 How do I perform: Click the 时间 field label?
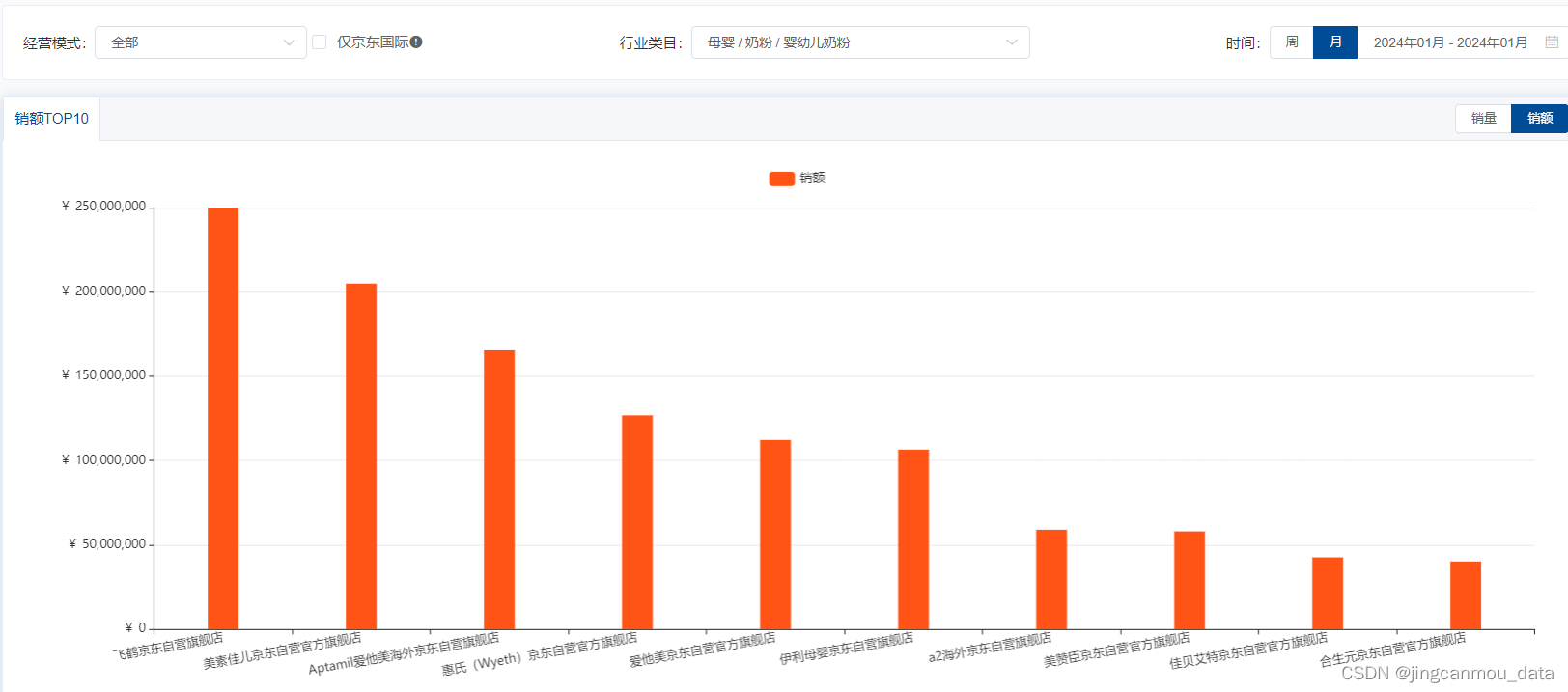(1243, 43)
